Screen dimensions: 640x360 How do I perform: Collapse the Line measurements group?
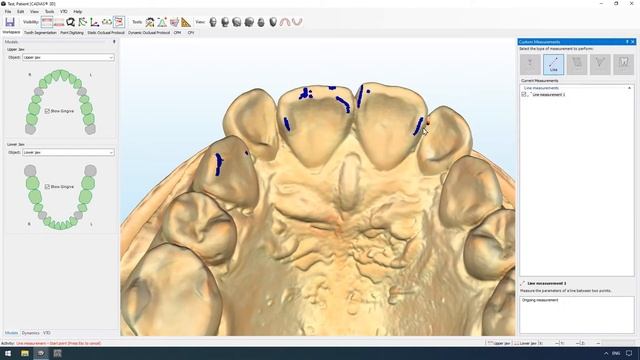point(629,88)
